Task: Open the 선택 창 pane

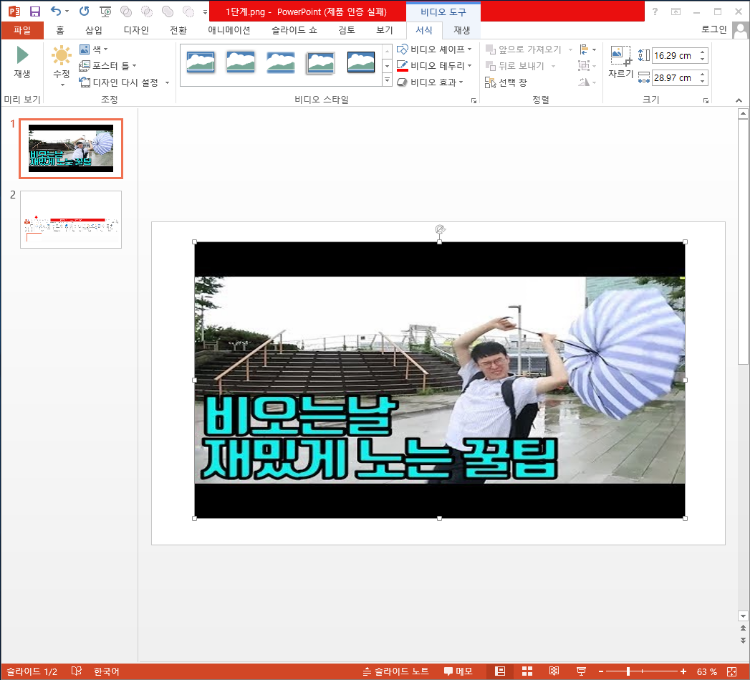Action: pos(506,82)
